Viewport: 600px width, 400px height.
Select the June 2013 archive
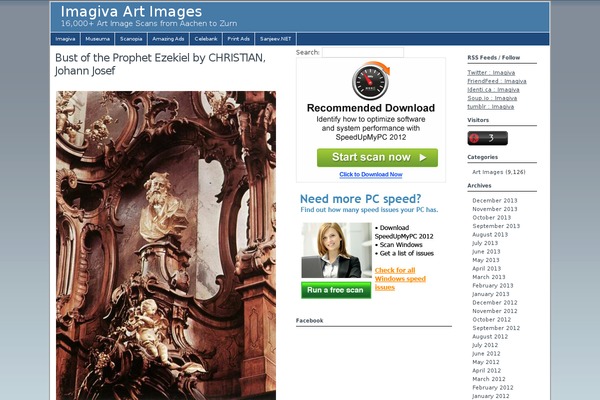(x=486, y=251)
